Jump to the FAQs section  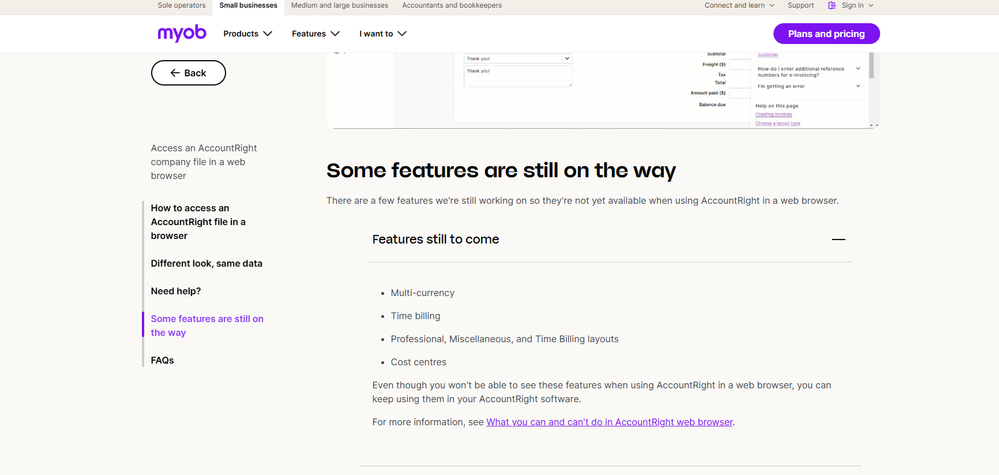pos(162,360)
